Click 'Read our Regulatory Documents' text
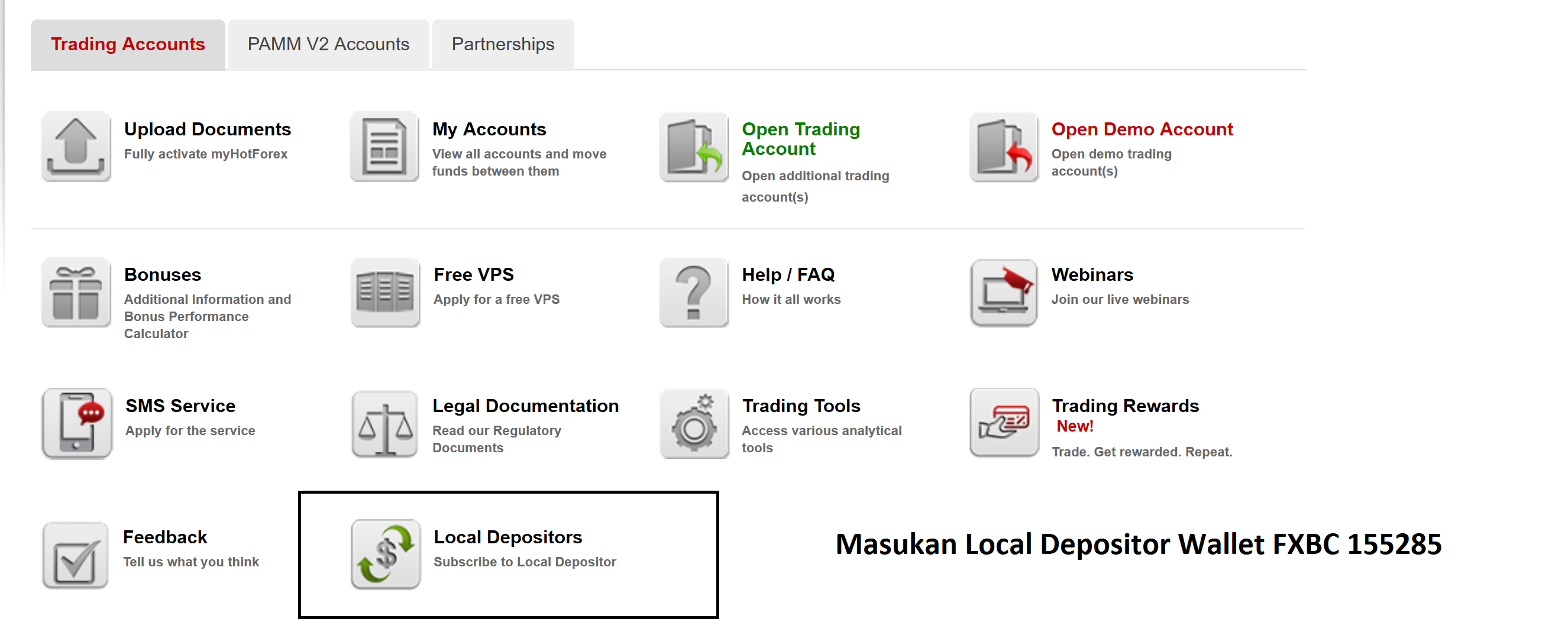This screenshot has width=1568, height=632. tap(497, 439)
